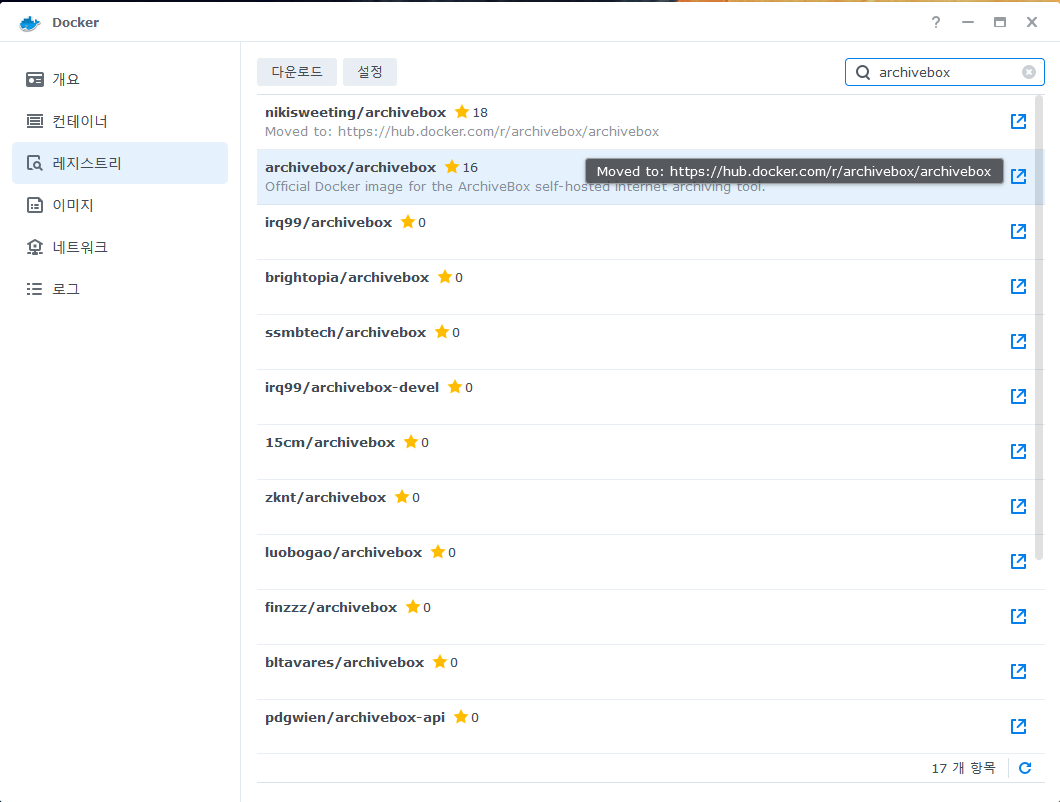
Task: Click the 다운로드 button
Action: pyautogui.click(x=297, y=72)
